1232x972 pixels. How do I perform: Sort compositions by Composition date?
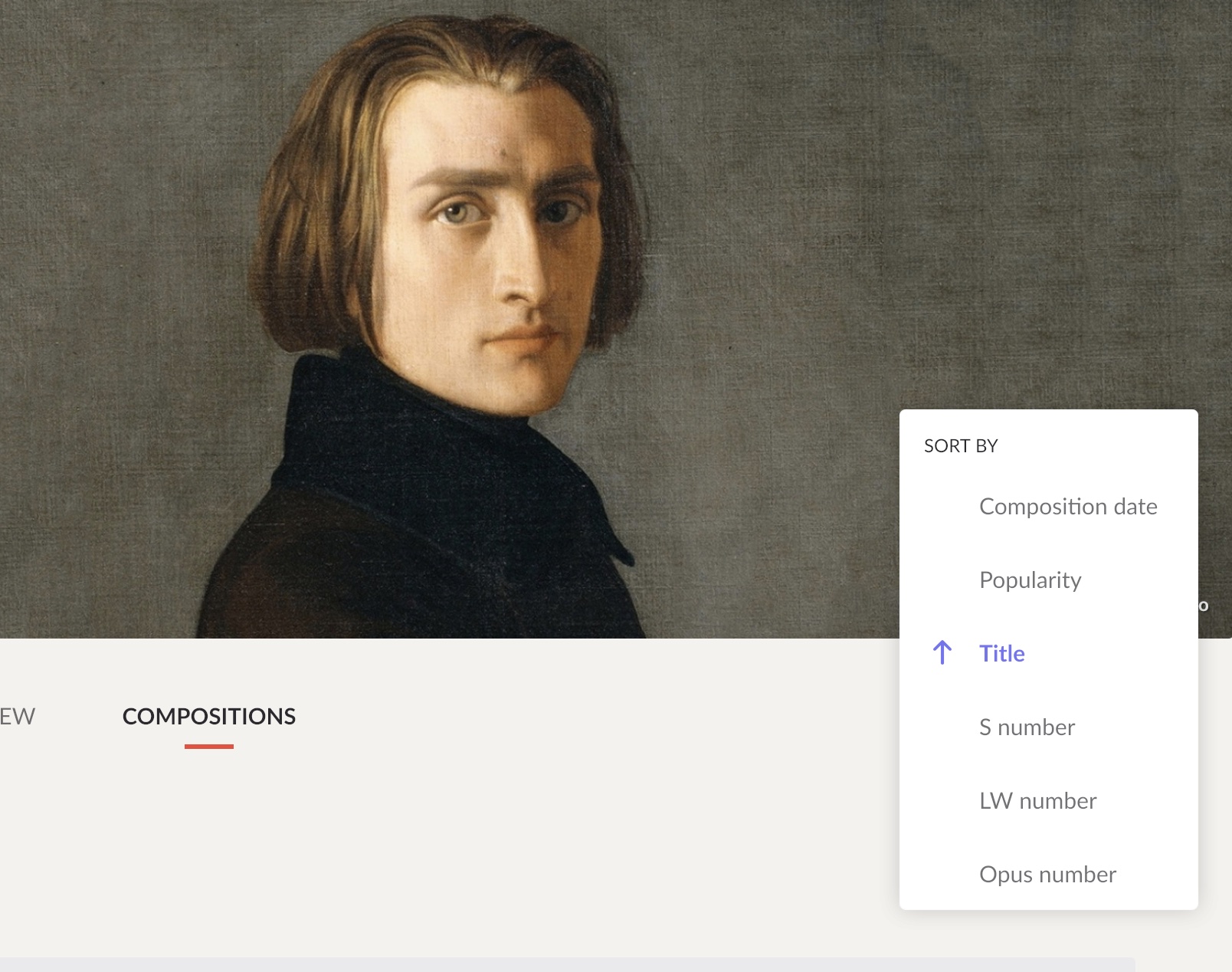(x=1068, y=506)
